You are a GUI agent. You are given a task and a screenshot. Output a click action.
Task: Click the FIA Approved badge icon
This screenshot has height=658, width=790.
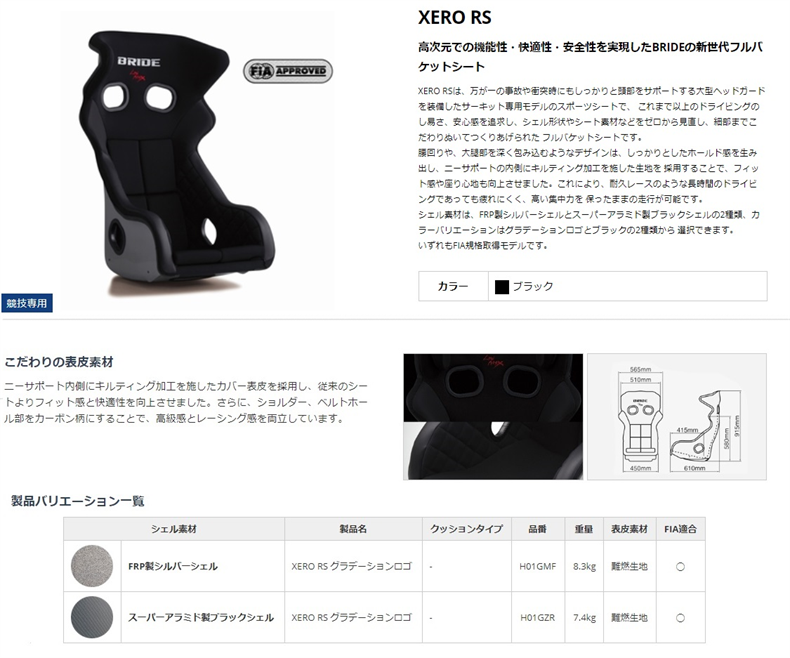(x=288, y=71)
